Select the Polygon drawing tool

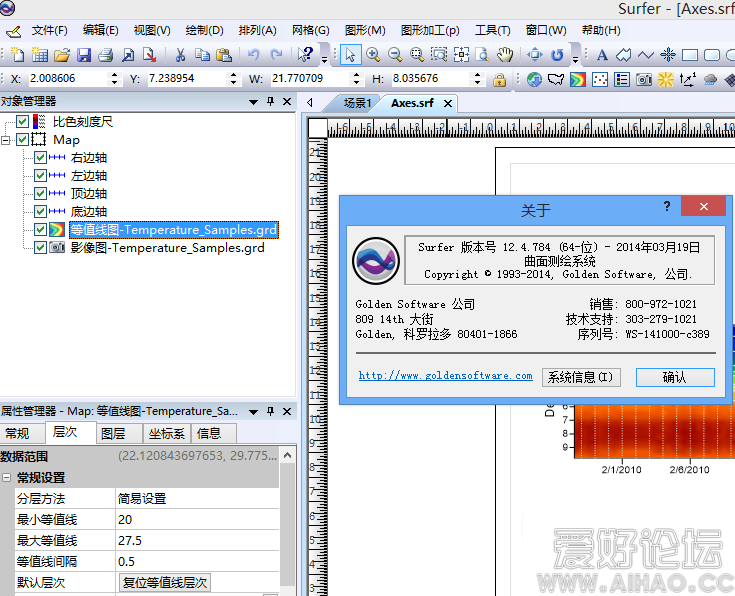pyautogui.click(x=624, y=55)
